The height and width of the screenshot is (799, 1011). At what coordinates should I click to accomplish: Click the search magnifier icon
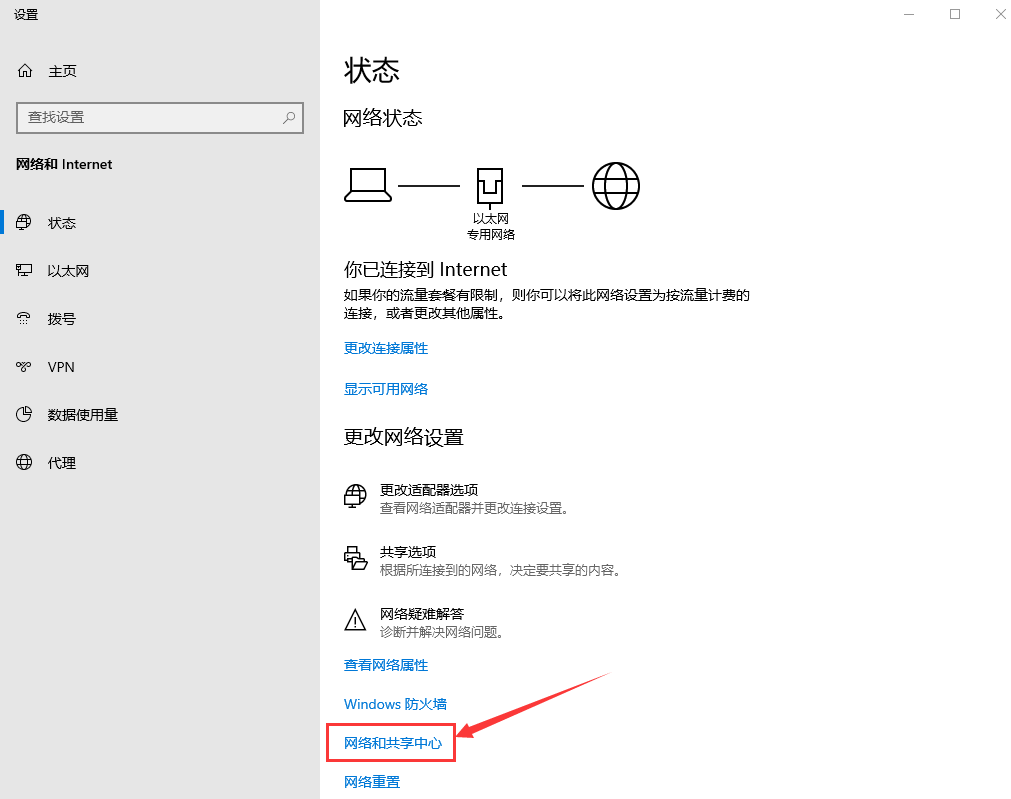[289, 117]
